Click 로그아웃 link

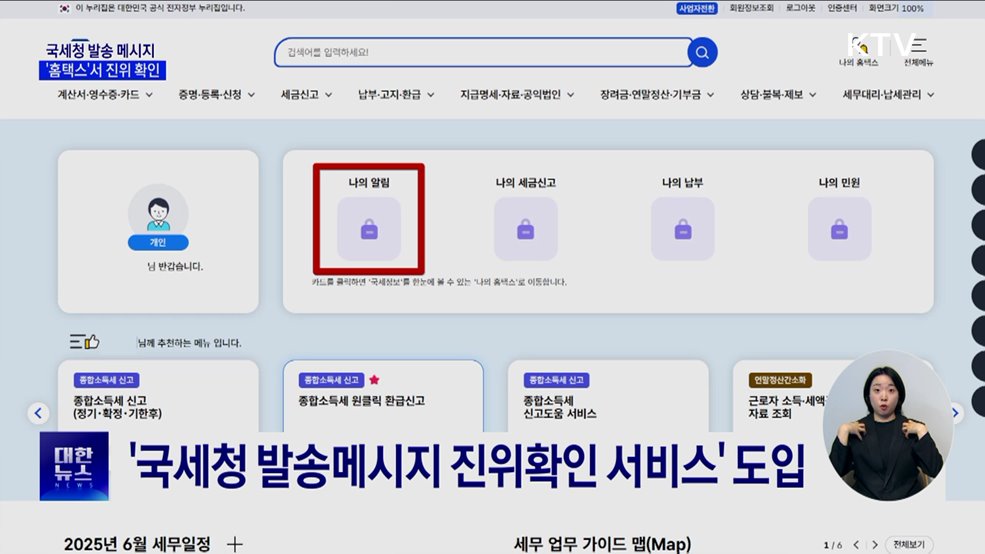coord(800,8)
